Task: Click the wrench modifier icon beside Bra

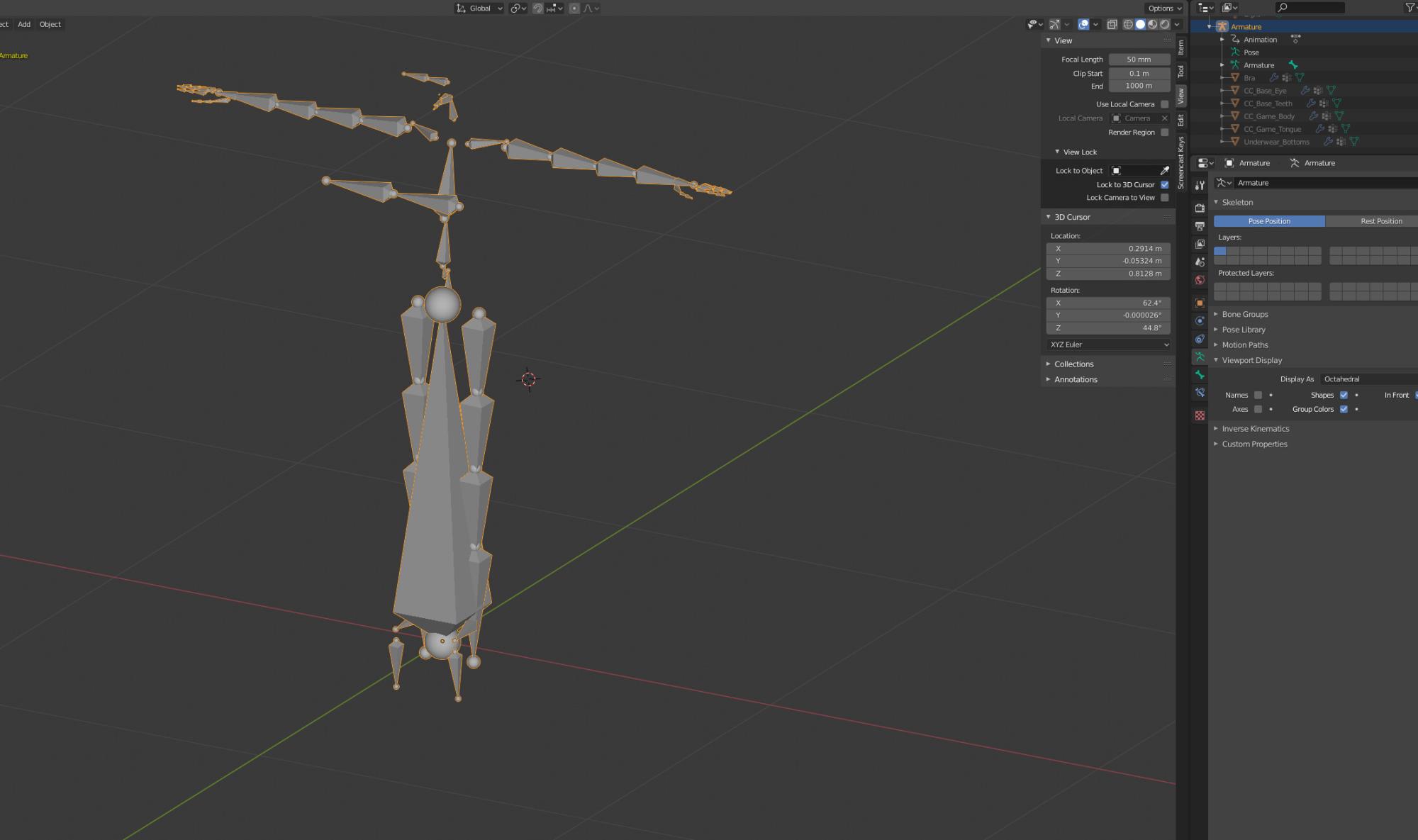Action: coord(1273,78)
